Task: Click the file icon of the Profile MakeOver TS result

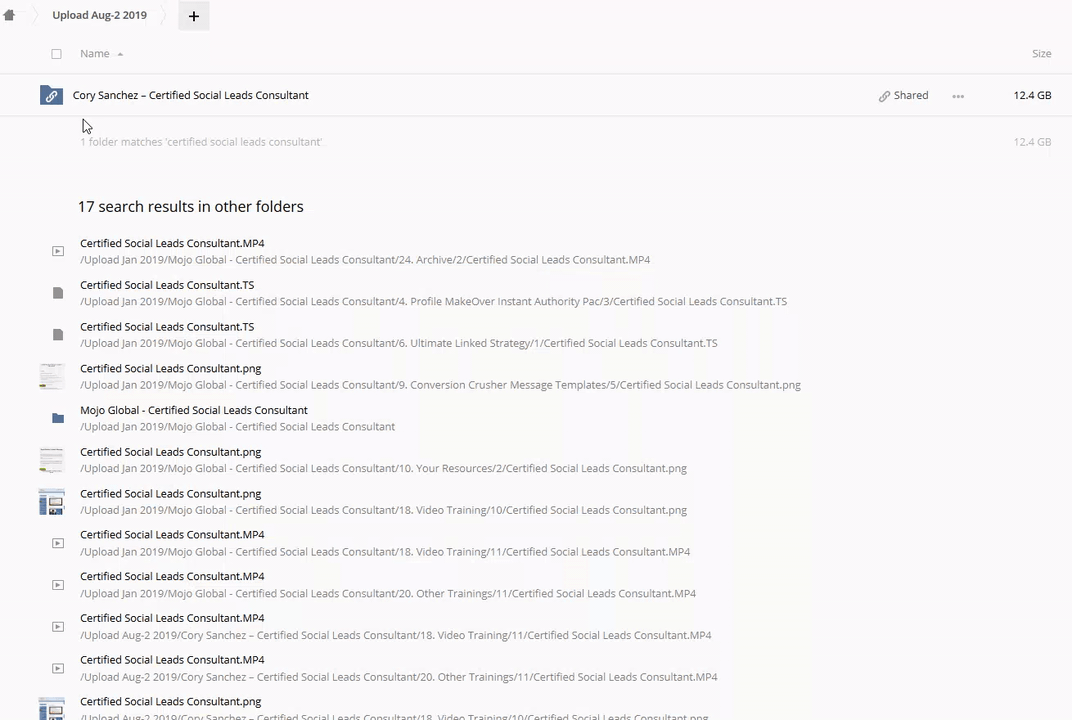Action: [x=58, y=293]
